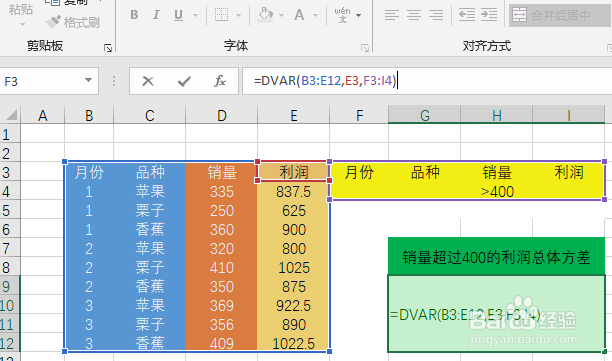This screenshot has width=612, height=361.
Task: Select row 7 header
Action: [x=10, y=248]
